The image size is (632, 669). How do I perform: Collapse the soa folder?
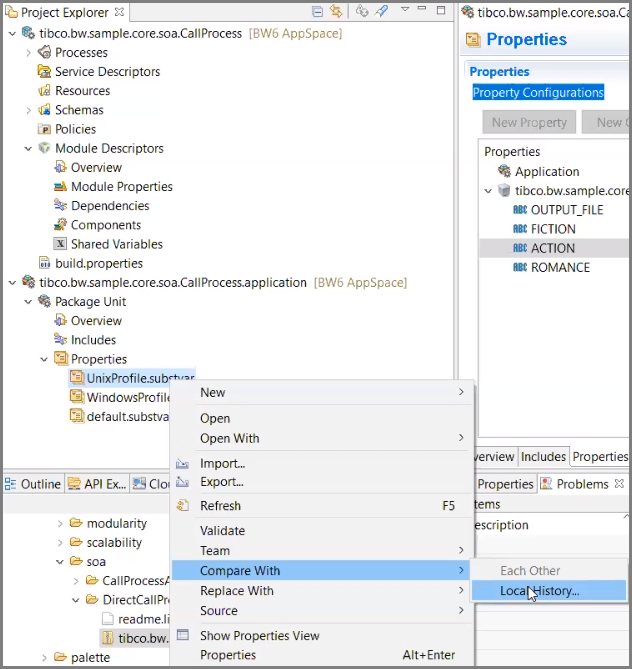60,562
